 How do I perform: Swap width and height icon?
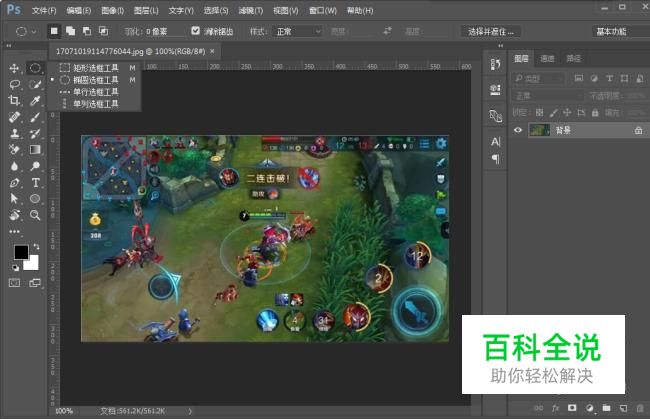(388, 31)
